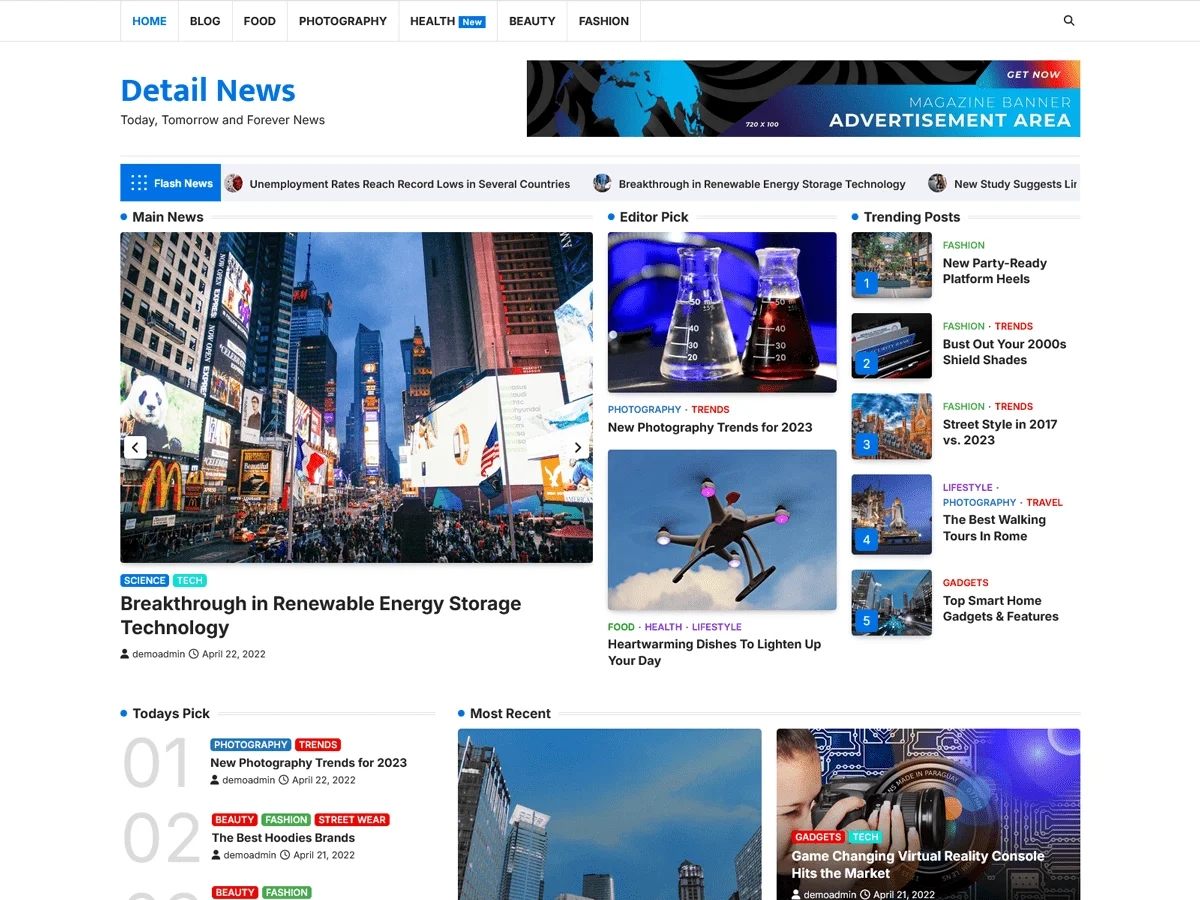The width and height of the screenshot is (1200, 900).
Task: Open the search magnifier icon
Action: pyautogui.click(x=1069, y=21)
